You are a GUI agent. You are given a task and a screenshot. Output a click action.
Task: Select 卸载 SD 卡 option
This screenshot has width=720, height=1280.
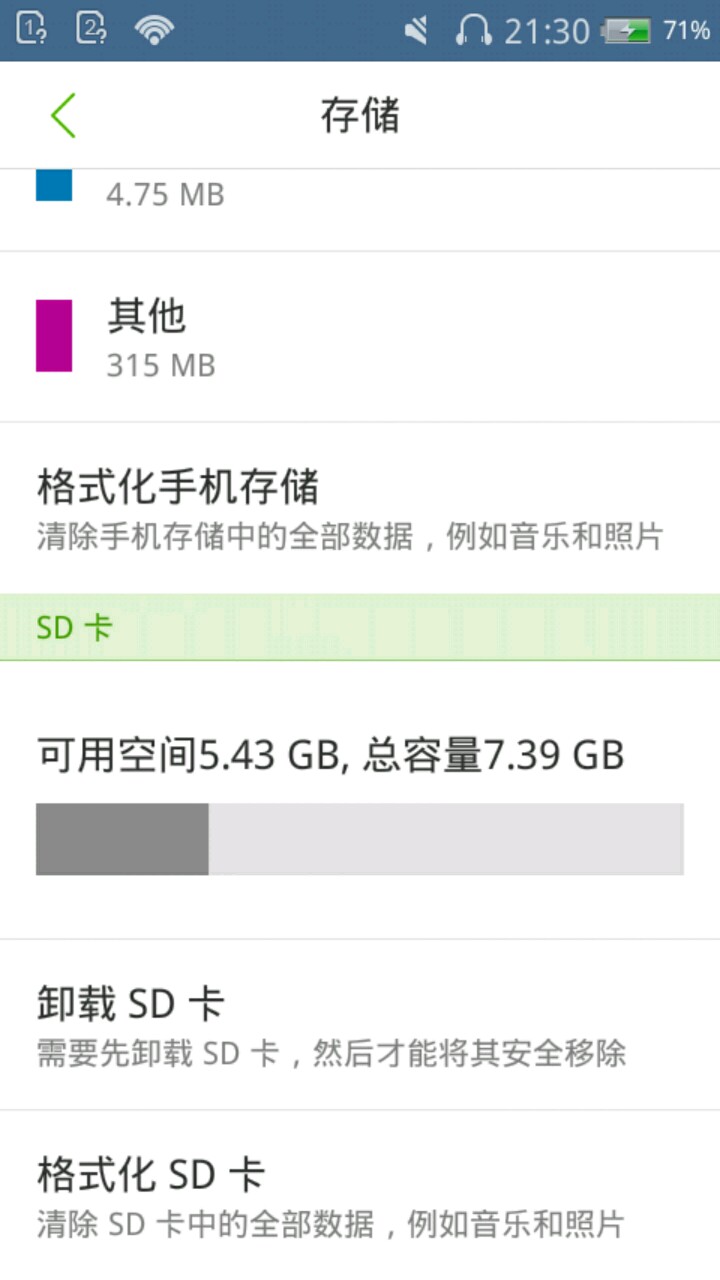(360, 1024)
